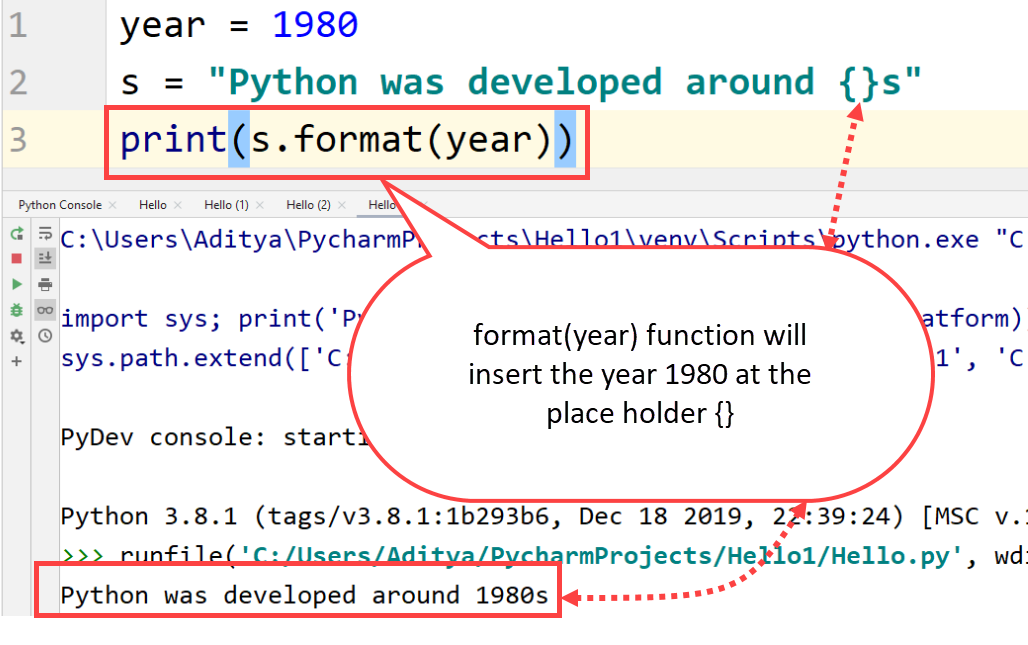The image size is (1028, 645).
Task: Browse the console command history
Action: pyautogui.click(x=44, y=335)
